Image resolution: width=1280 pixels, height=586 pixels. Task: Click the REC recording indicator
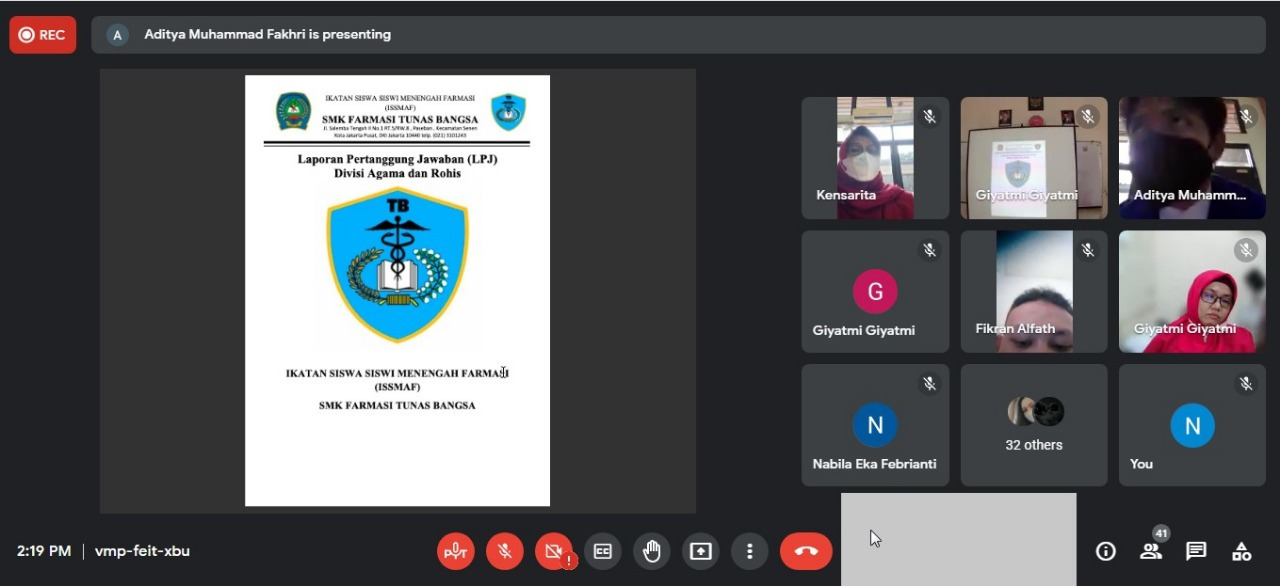[x=43, y=35]
